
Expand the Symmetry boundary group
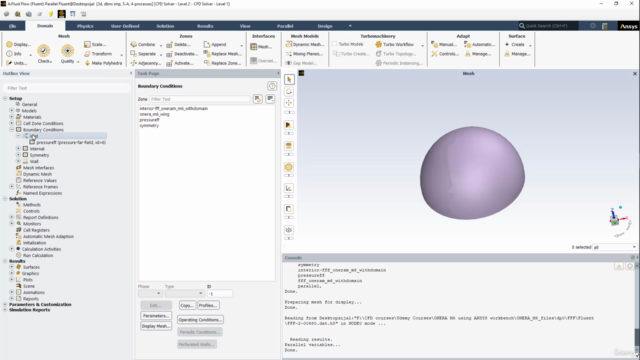[18, 155]
